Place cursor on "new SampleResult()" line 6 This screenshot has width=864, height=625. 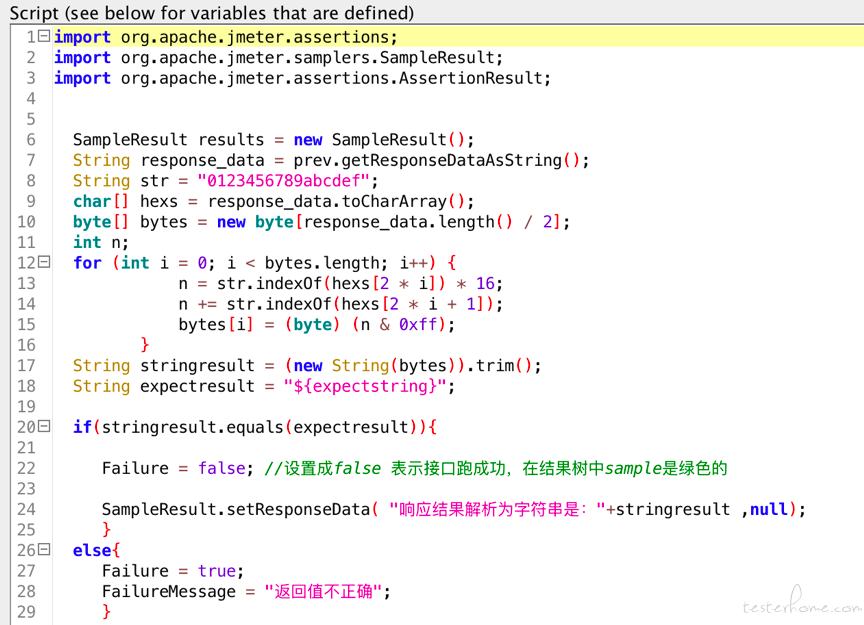[x=384, y=140]
